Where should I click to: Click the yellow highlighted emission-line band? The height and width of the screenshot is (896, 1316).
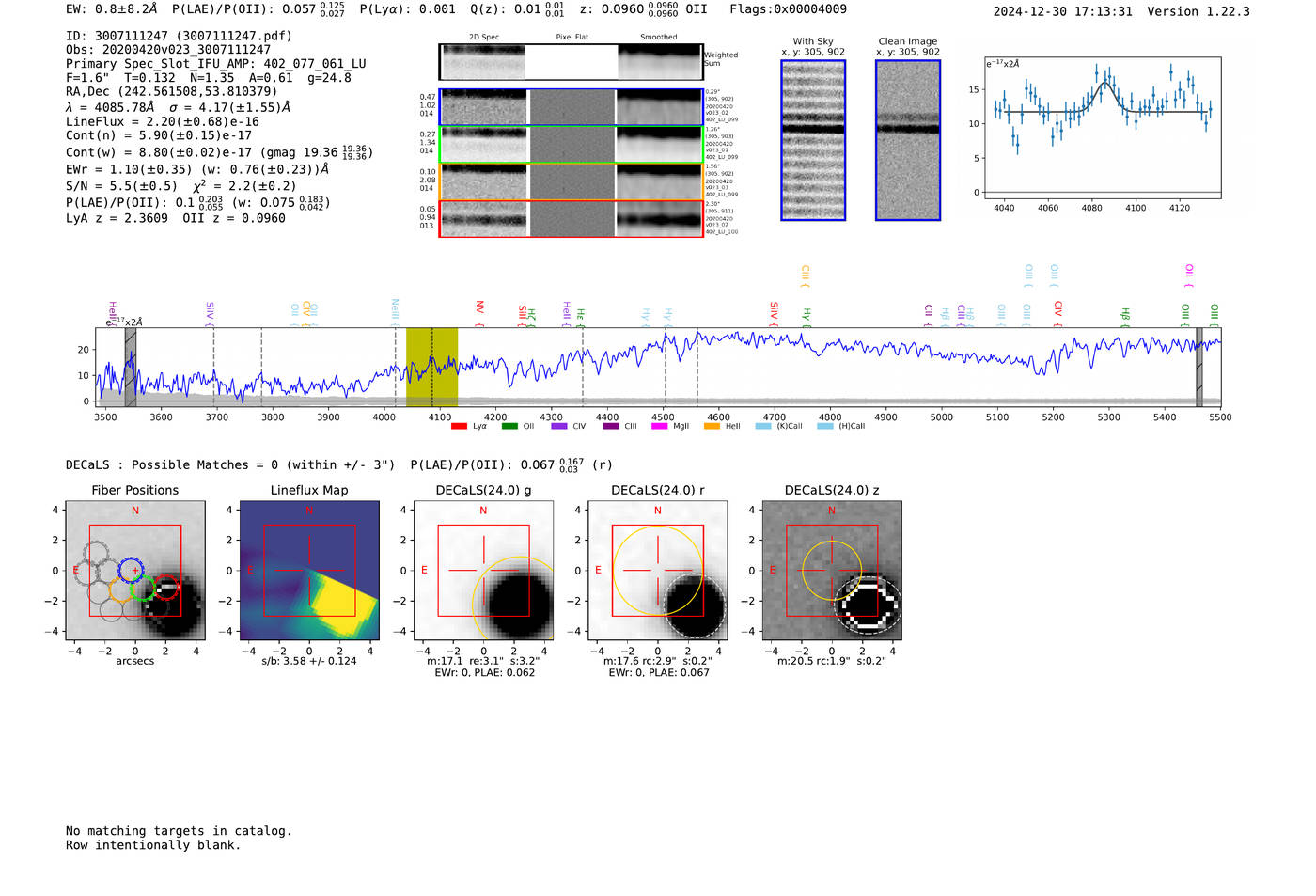click(431, 366)
